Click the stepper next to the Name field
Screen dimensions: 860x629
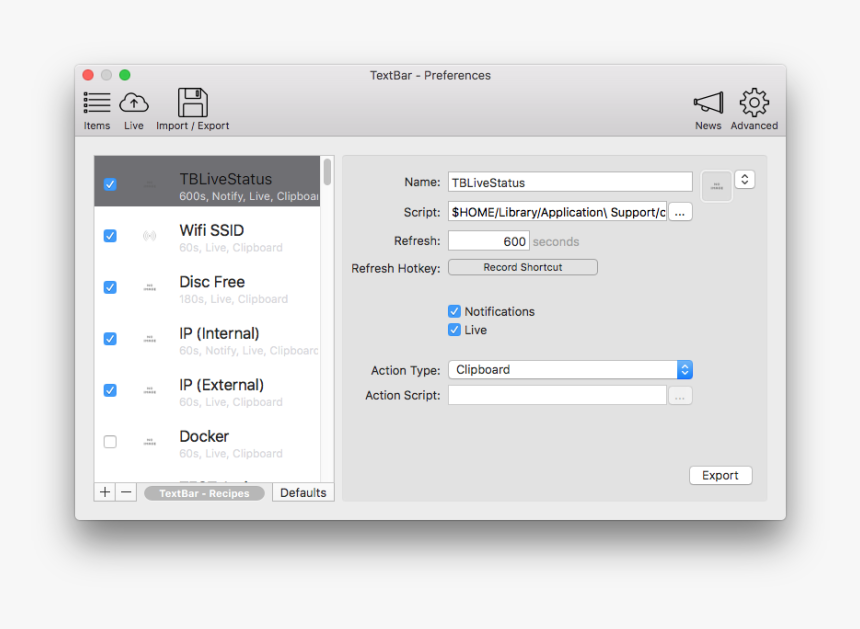tap(745, 179)
